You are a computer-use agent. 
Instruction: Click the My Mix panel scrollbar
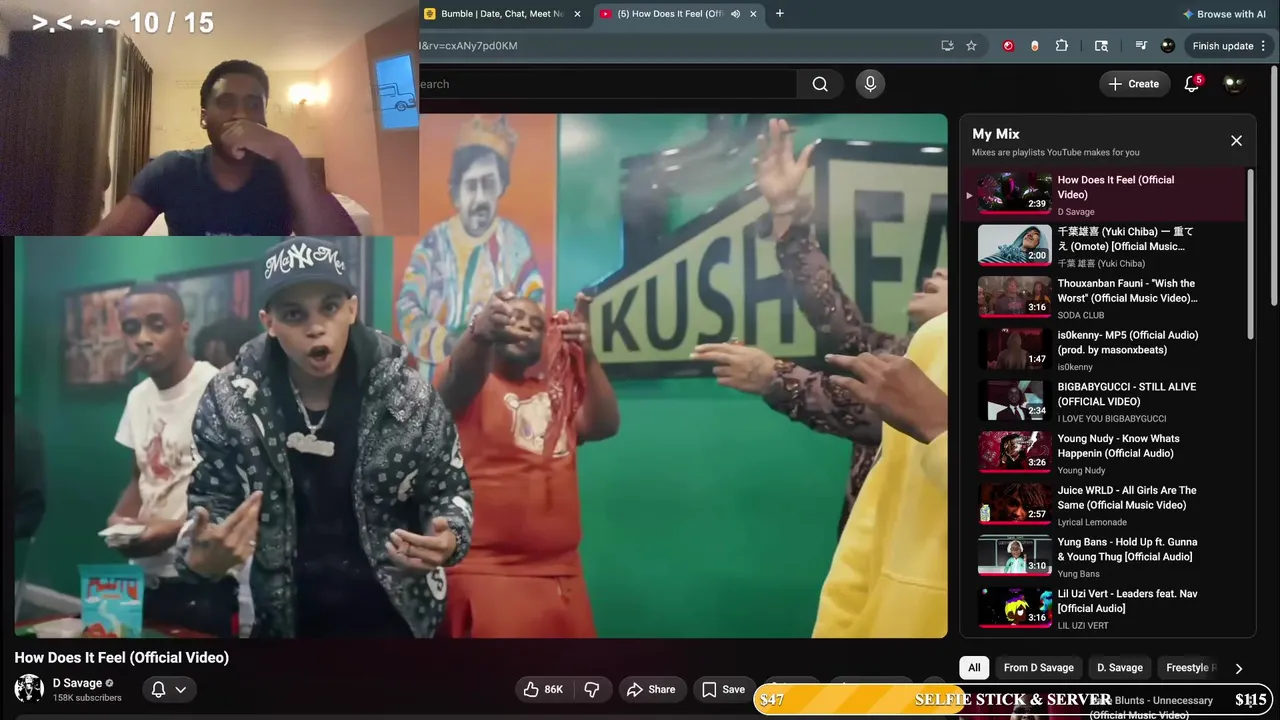(x=1250, y=252)
